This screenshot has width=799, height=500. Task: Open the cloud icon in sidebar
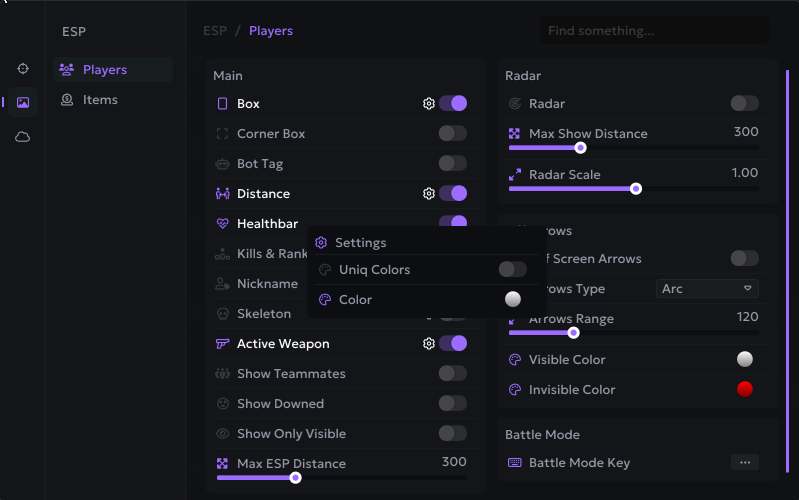(23, 136)
